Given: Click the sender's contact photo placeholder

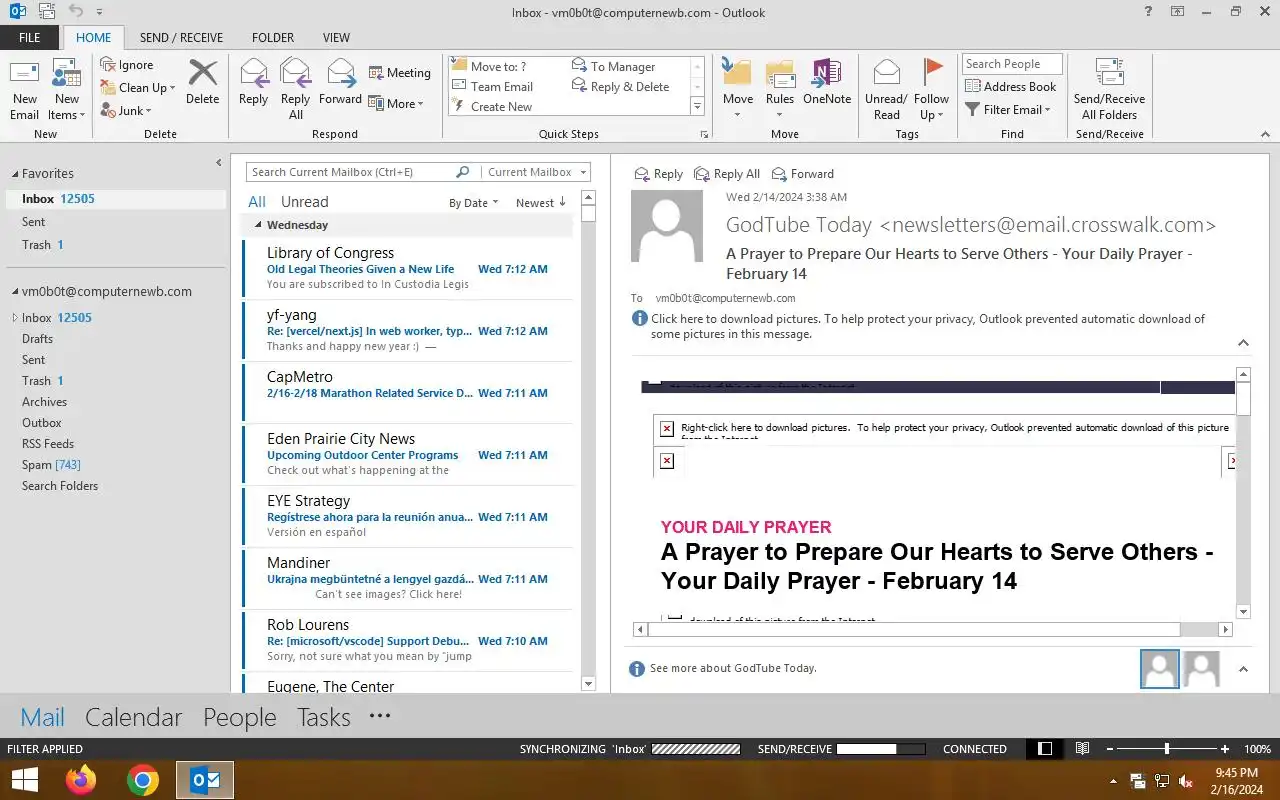Looking at the screenshot, I should [x=666, y=226].
